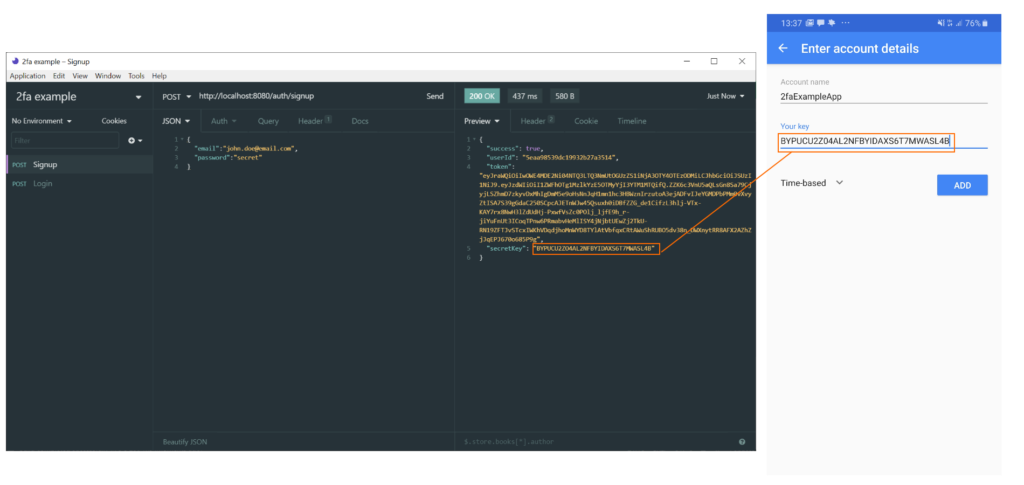The height and width of the screenshot is (485, 1024).
Task: Open the No Environment dropdown
Action: [42, 121]
